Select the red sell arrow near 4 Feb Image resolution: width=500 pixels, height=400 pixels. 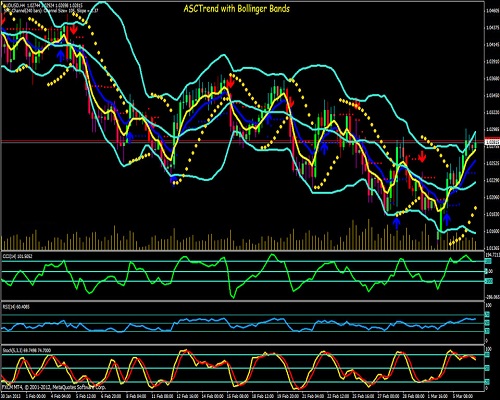click(x=74, y=29)
